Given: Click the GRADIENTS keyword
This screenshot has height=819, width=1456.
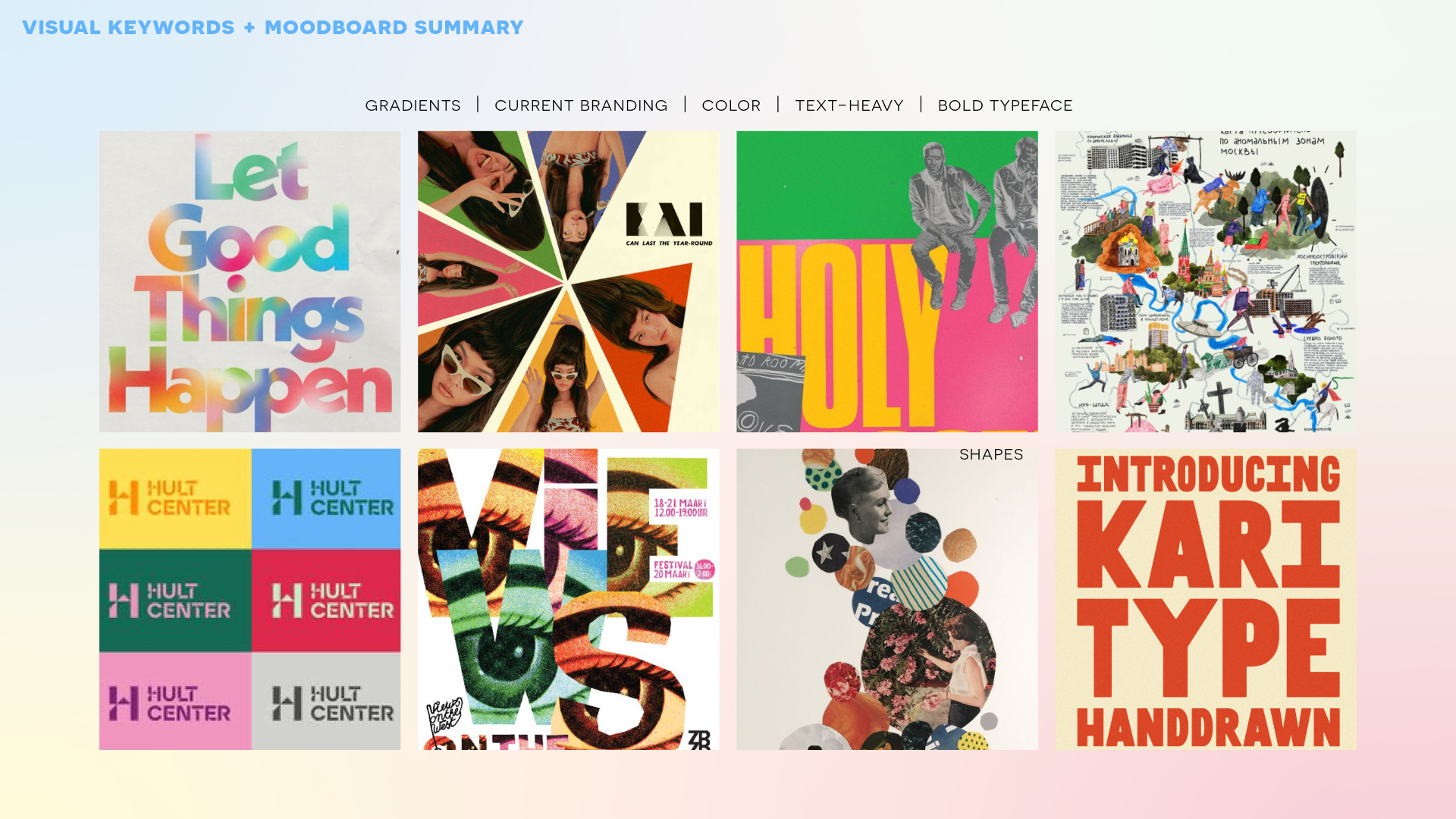Looking at the screenshot, I should click(413, 105).
